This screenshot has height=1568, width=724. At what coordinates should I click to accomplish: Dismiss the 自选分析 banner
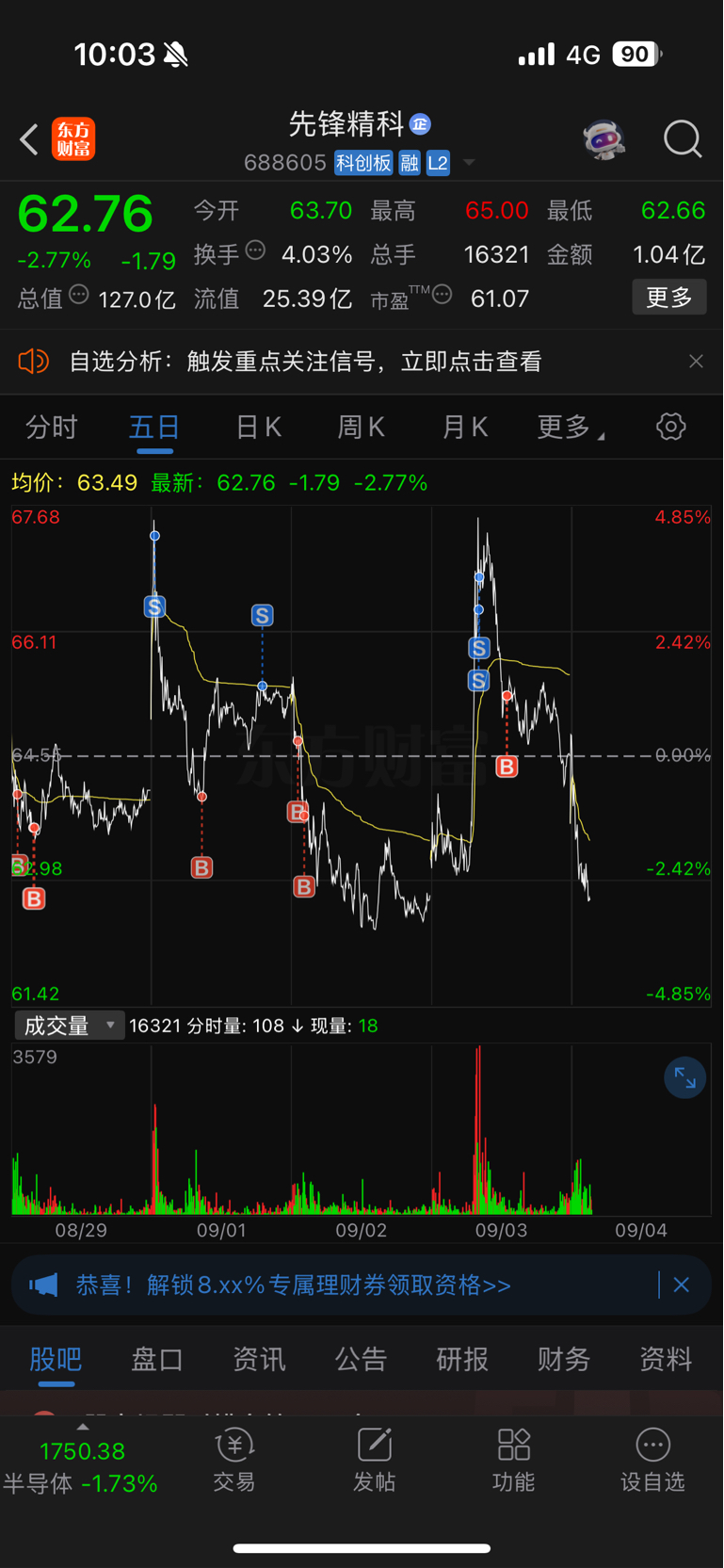tap(696, 362)
